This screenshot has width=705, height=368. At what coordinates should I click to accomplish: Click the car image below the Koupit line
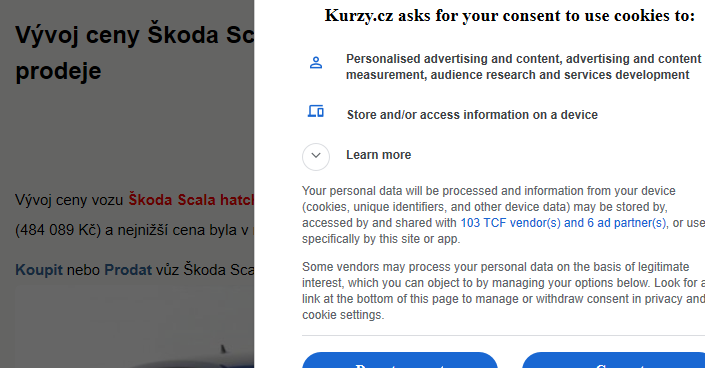[134, 328]
